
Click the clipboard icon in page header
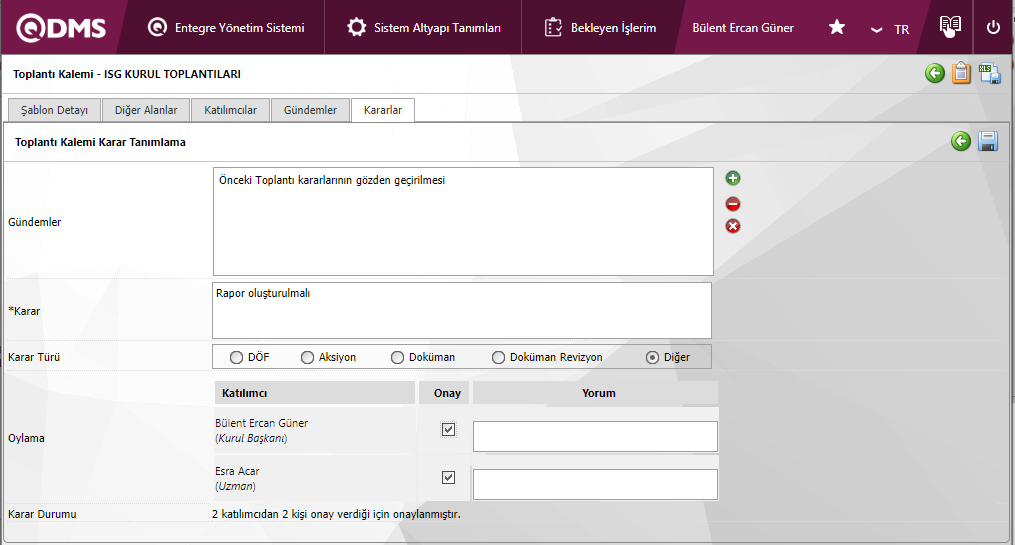point(961,73)
